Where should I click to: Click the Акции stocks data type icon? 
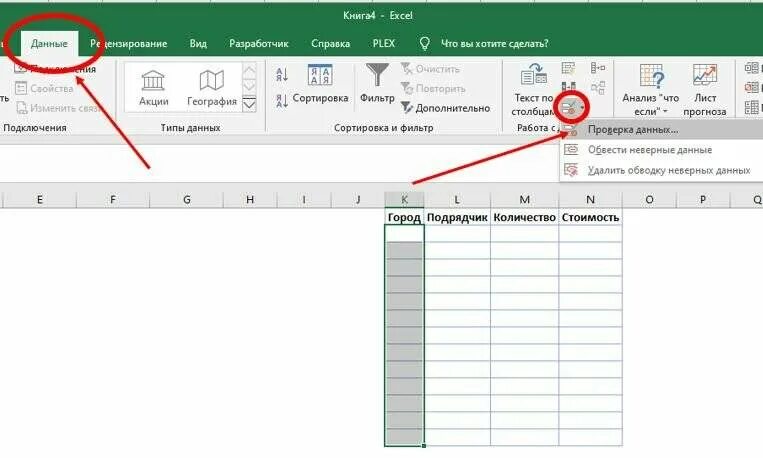pyautogui.click(x=153, y=80)
